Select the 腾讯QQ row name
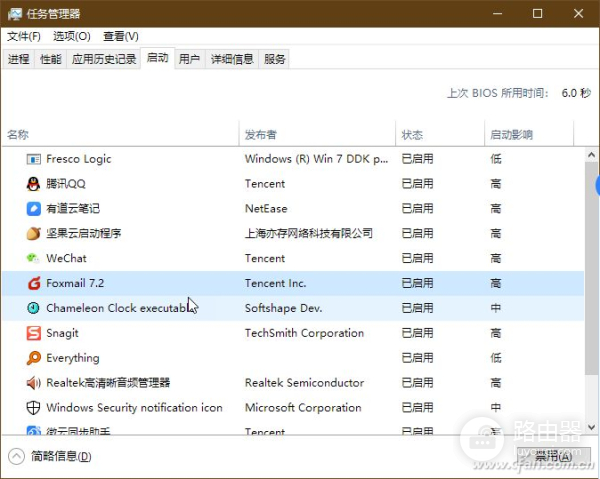Image resolution: width=600 pixels, height=479 pixels. [x=66, y=184]
